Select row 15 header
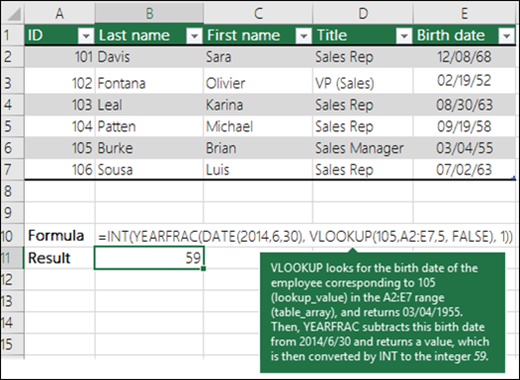The width and height of the screenshot is (520, 380). tap(12, 344)
